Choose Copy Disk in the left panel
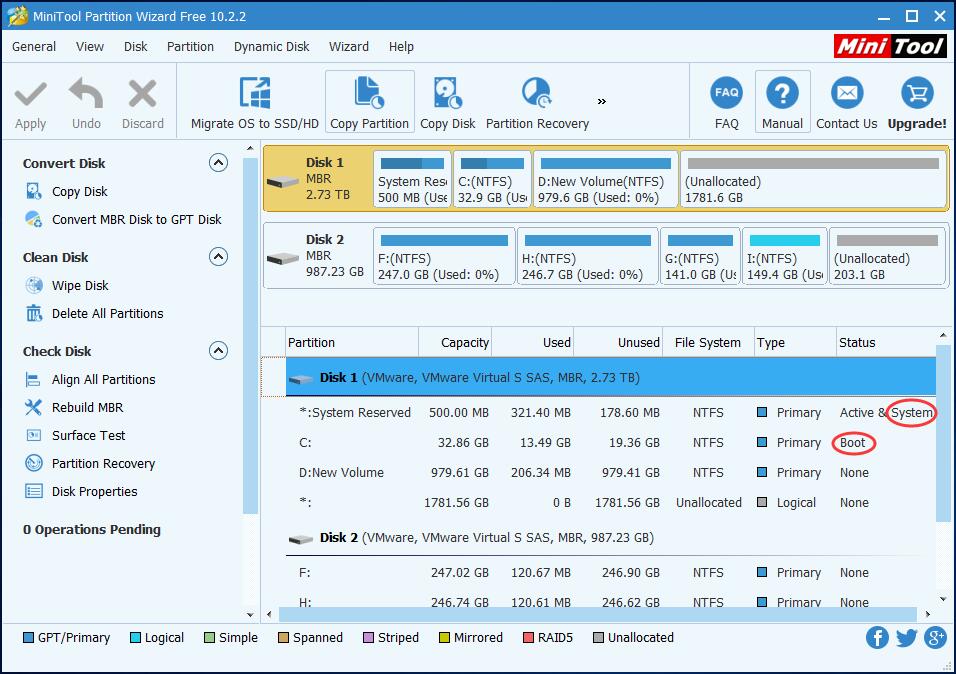 [x=79, y=192]
